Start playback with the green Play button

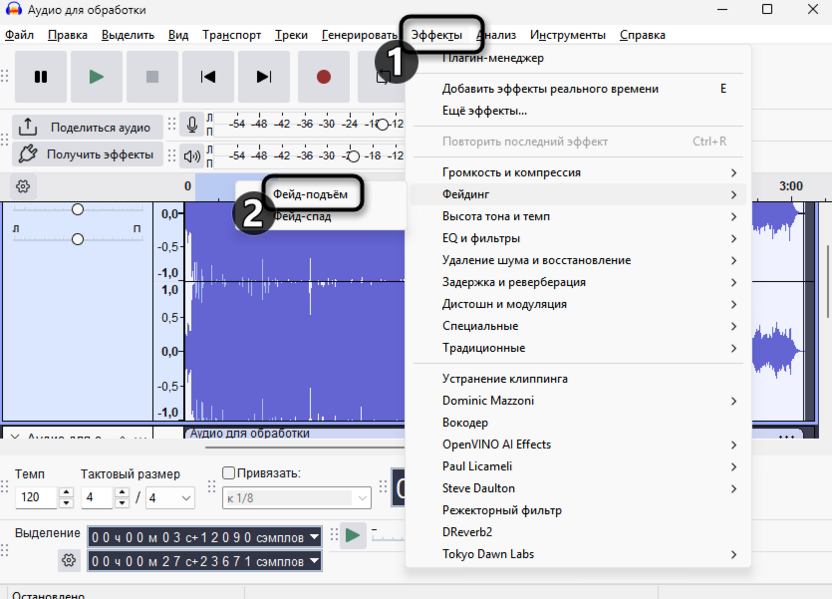97,77
